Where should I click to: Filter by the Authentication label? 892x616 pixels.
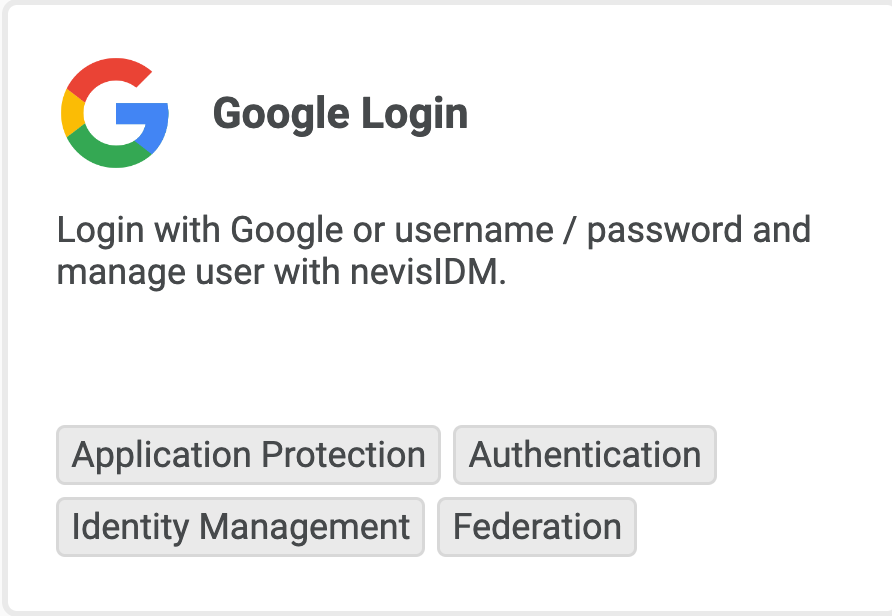click(x=585, y=455)
